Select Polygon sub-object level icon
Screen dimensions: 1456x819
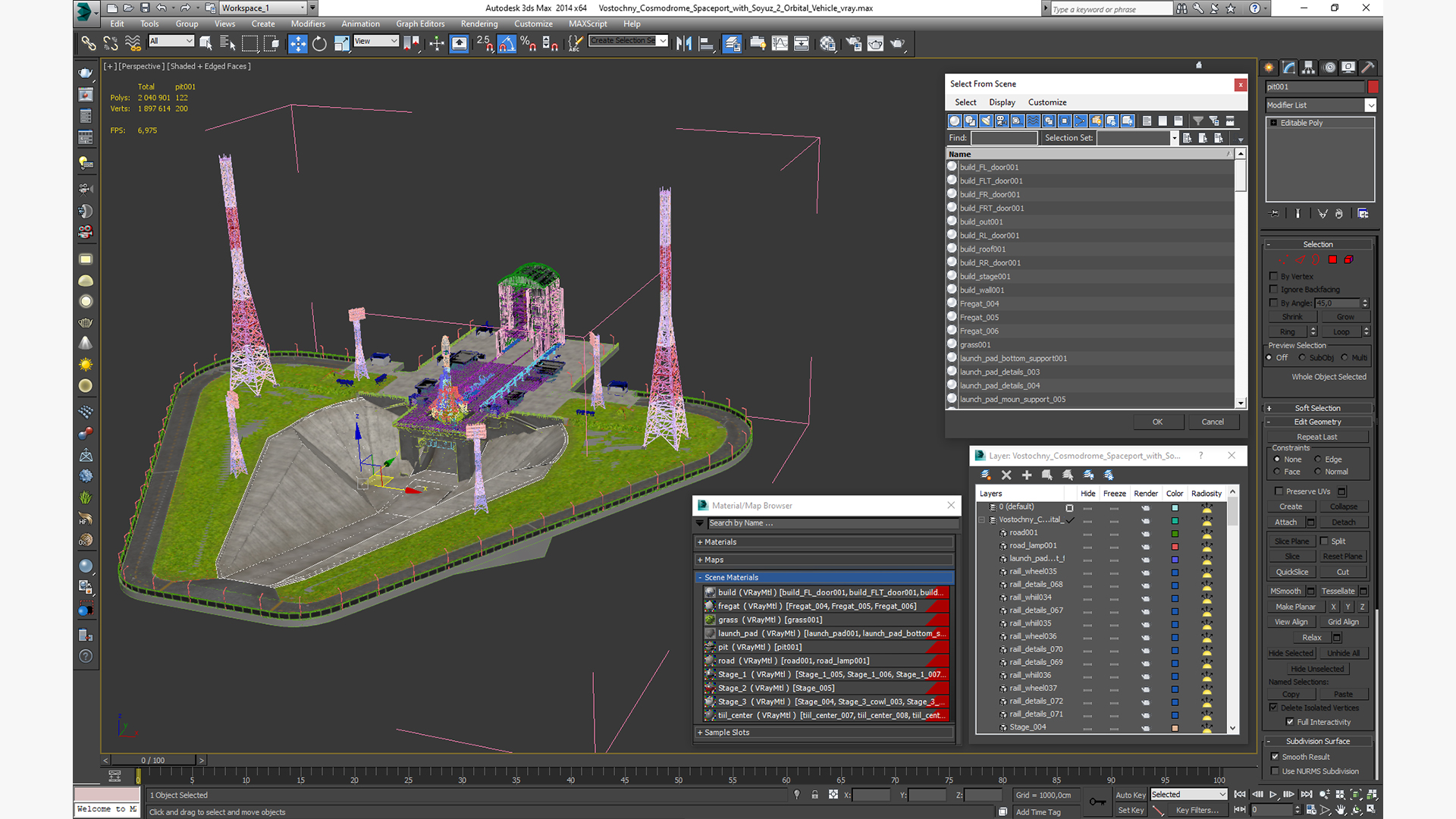[x=1332, y=260]
